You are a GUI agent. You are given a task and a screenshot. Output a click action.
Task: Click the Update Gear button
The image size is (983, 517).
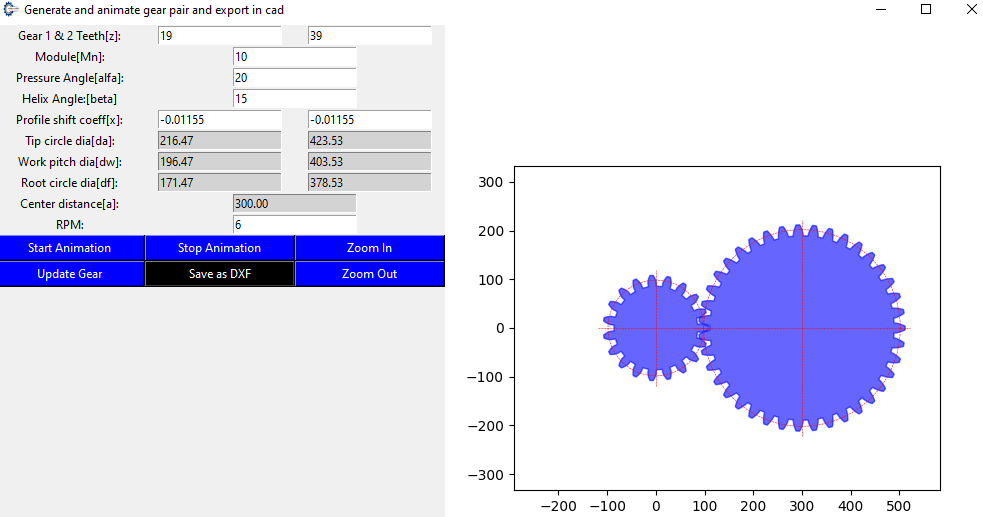(x=72, y=274)
